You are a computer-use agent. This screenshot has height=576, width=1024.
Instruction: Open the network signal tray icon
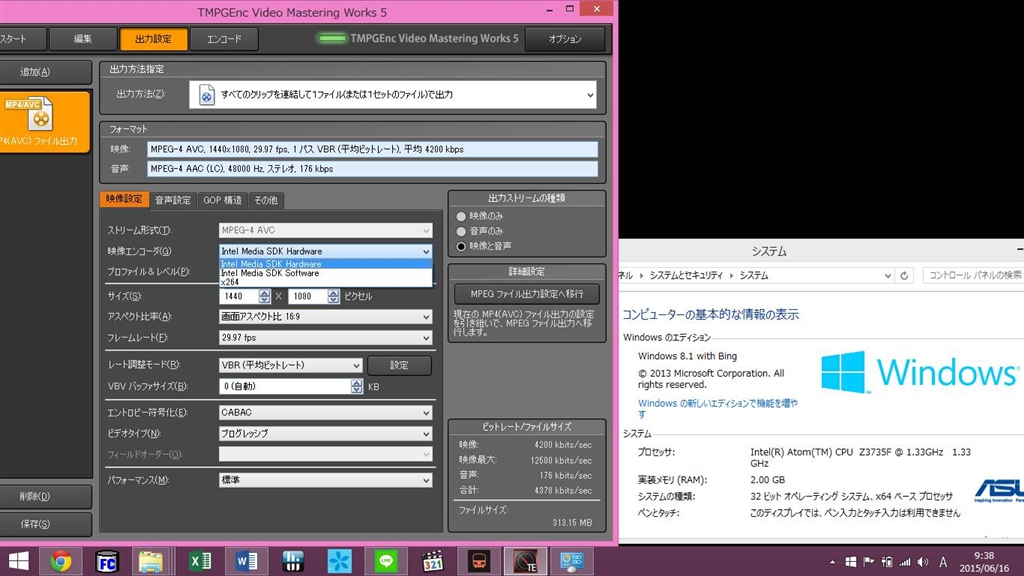(x=904, y=562)
